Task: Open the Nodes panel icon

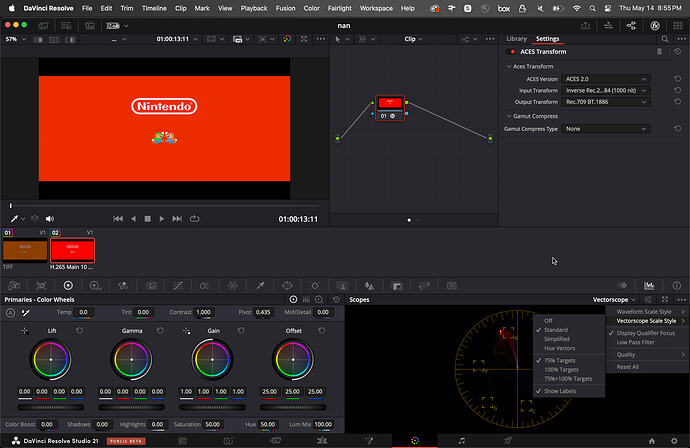Action: (631, 26)
